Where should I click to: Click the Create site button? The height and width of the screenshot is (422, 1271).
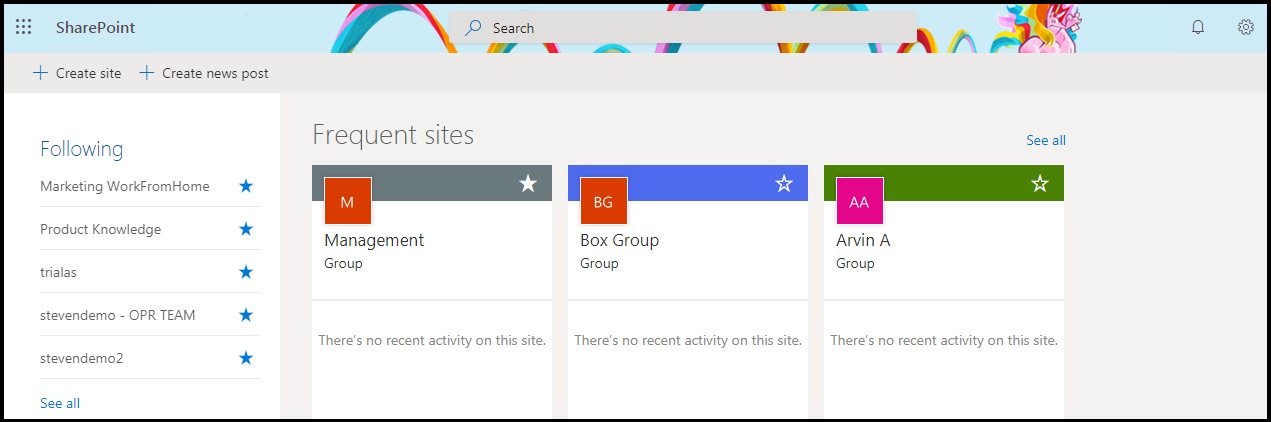tap(77, 73)
